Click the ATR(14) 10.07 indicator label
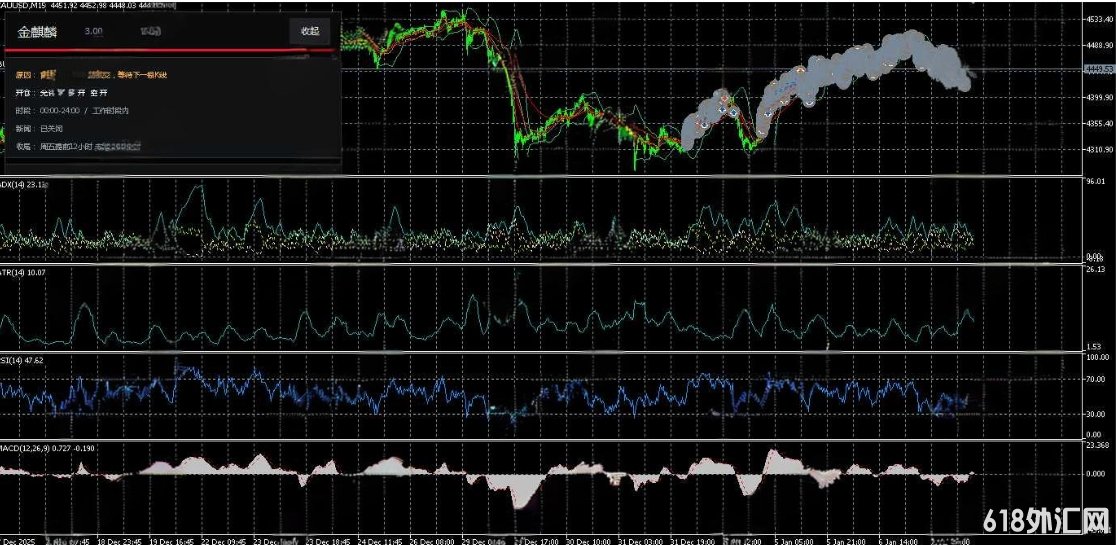Screen dimensions: 1116x545 pyautogui.click(x=25, y=272)
